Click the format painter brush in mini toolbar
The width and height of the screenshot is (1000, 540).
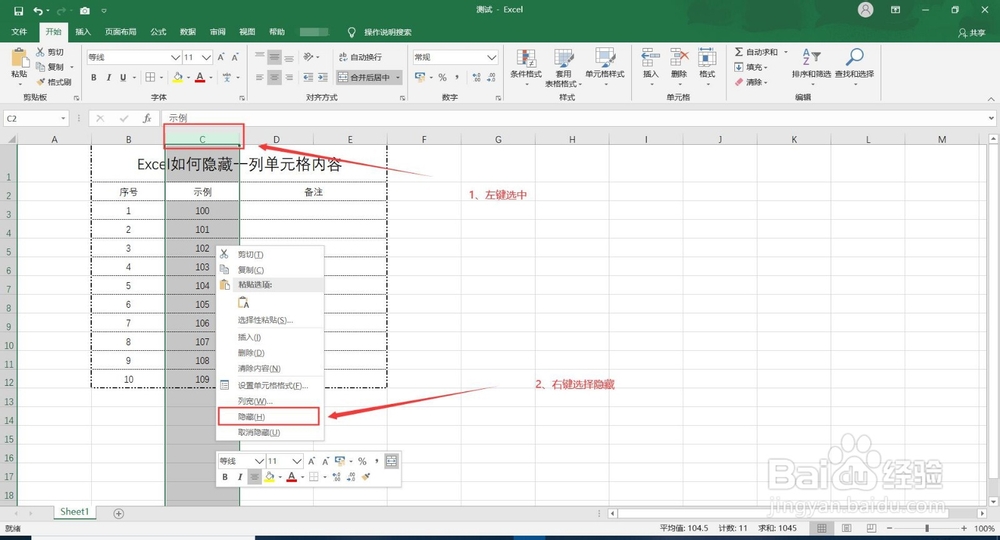click(365, 476)
